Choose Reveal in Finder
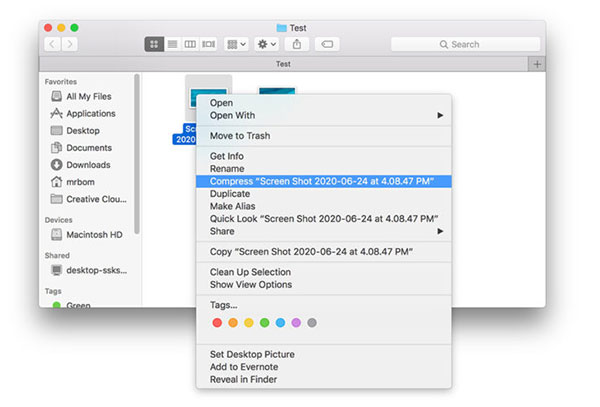Screen dimensions: 600x407 tap(324, 379)
